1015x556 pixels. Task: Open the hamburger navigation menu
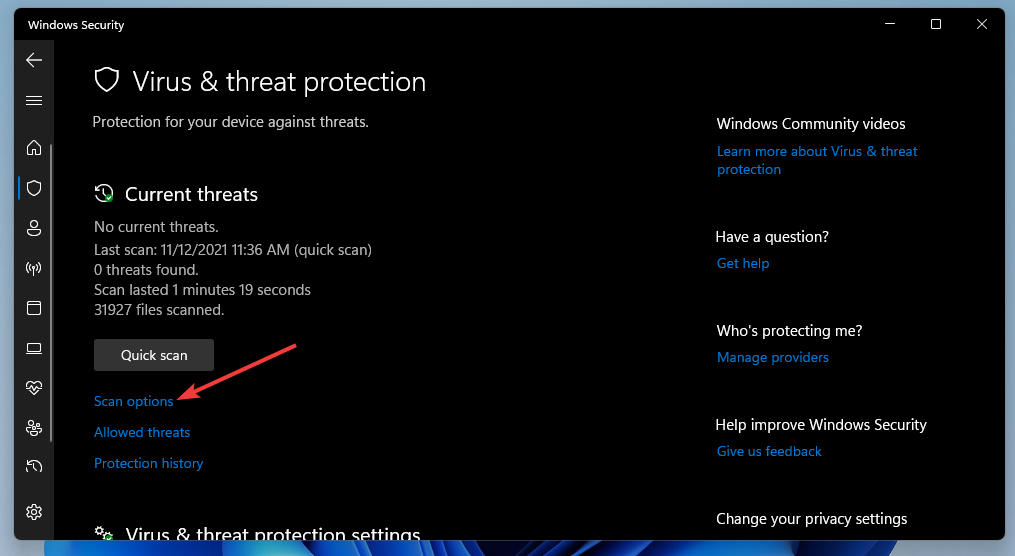click(x=34, y=100)
